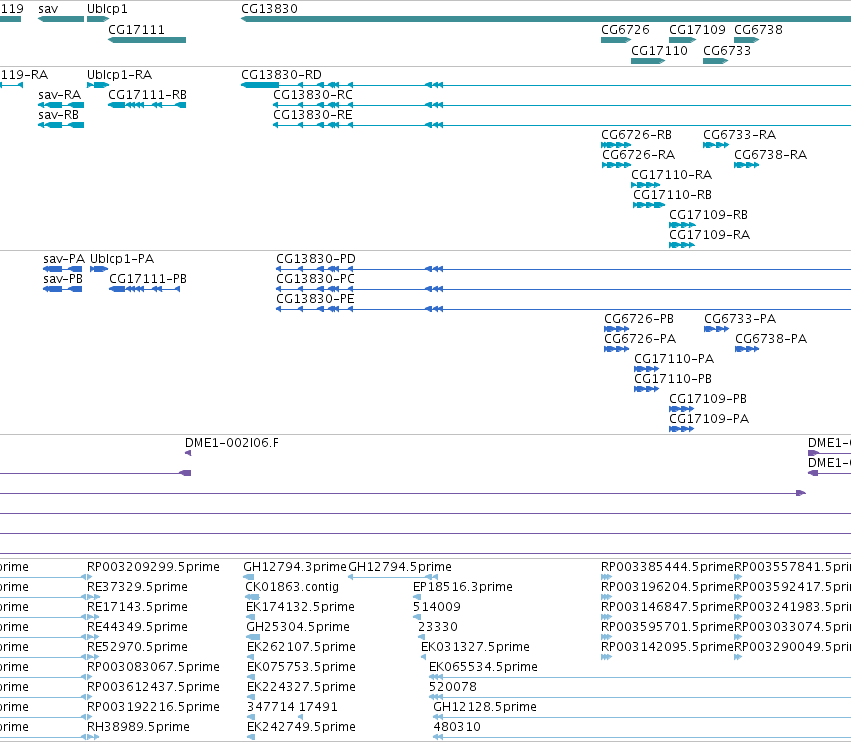Image resolution: width=851 pixels, height=742 pixels.
Task: Click the CG6726-RA transcript glyph
Action: coord(617,165)
